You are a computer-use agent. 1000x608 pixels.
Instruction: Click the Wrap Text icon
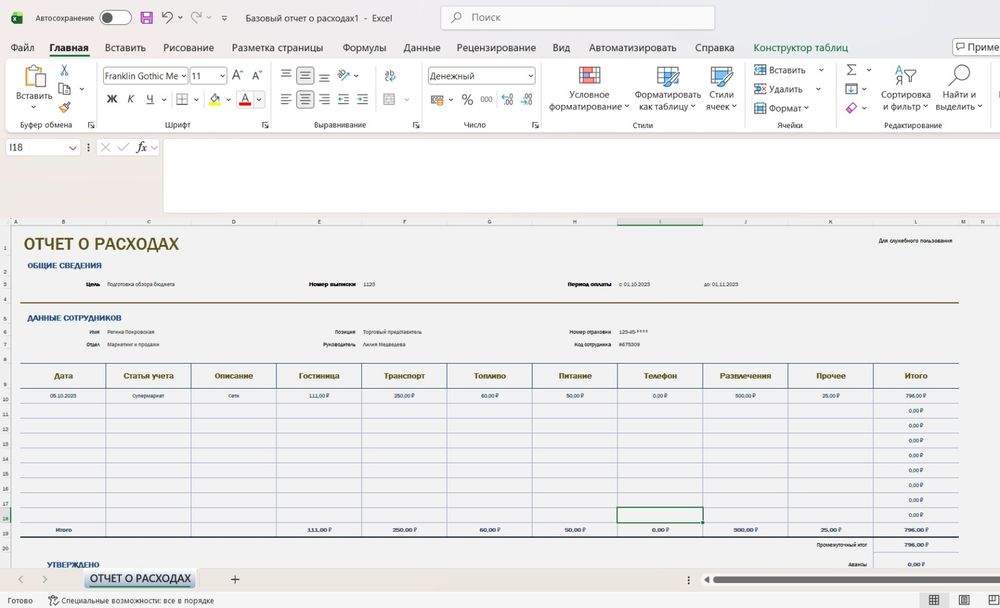pos(390,76)
